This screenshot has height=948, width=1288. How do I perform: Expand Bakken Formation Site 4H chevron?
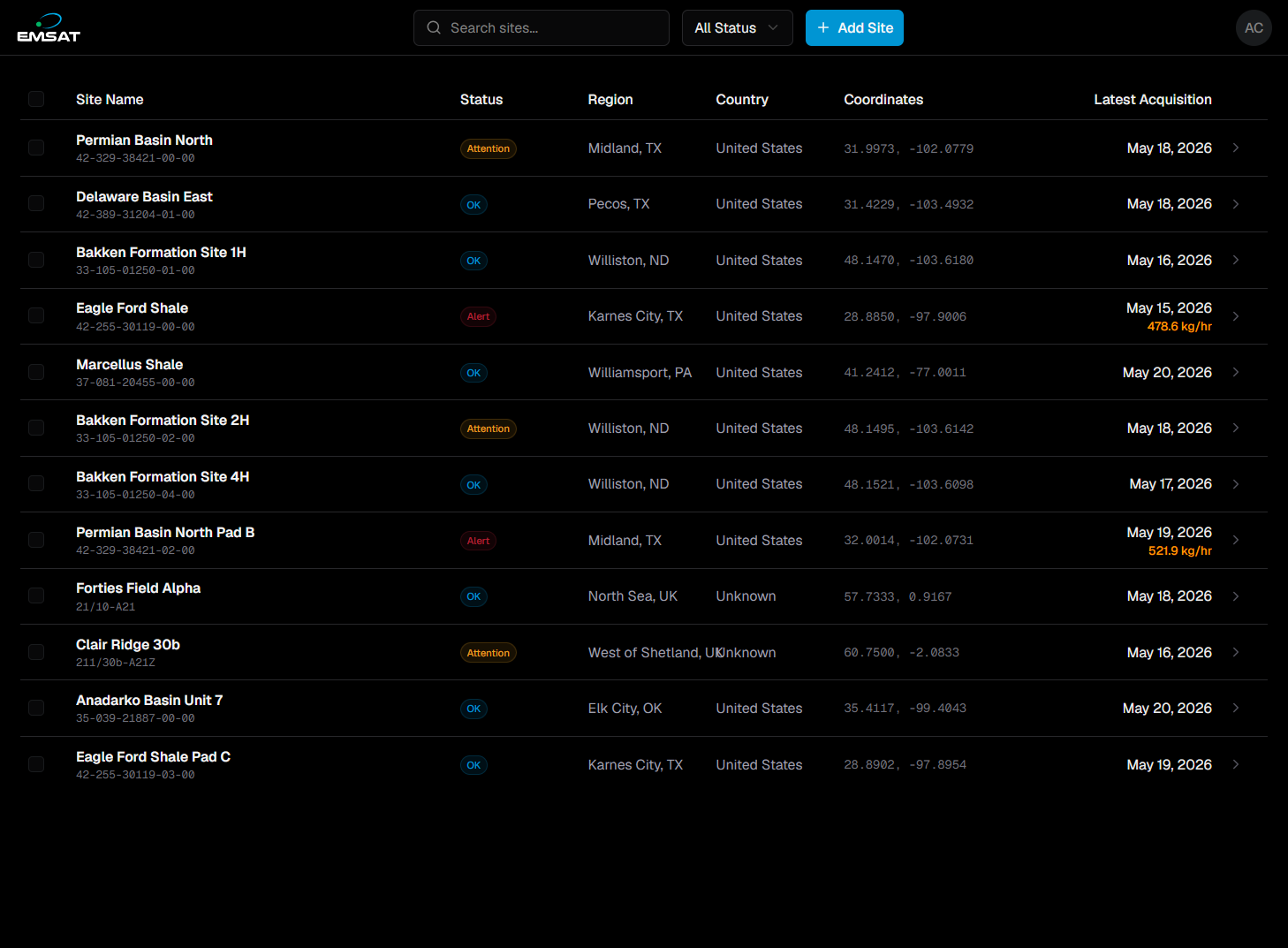coord(1236,484)
